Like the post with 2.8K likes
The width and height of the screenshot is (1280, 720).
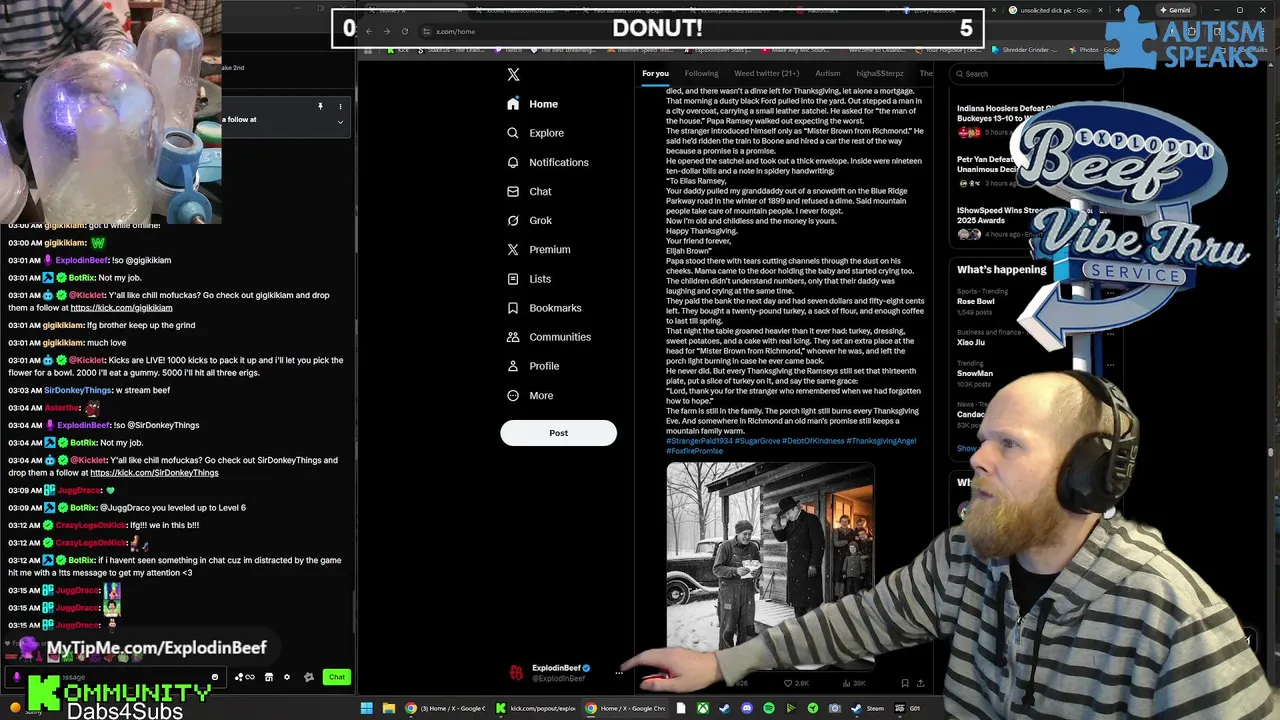pos(796,684)
